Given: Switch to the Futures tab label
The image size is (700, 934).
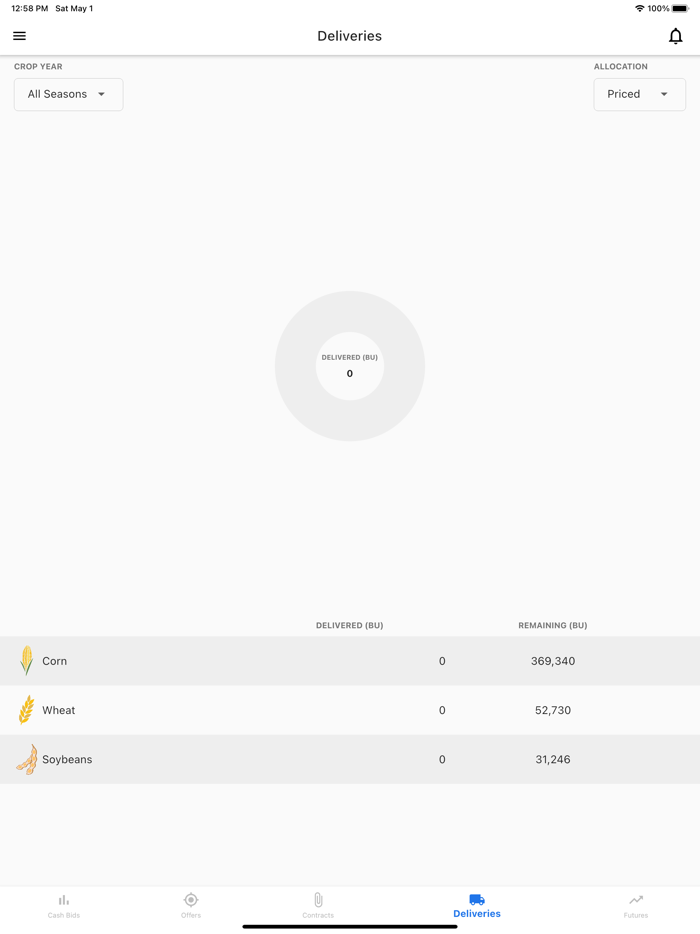Looking at the screenshot, I should (x=636, y=915).
